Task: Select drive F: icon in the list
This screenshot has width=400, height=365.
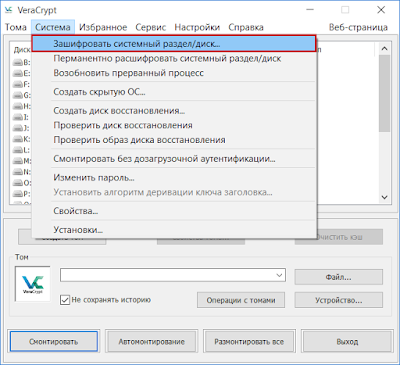Action: click(18, 84)
